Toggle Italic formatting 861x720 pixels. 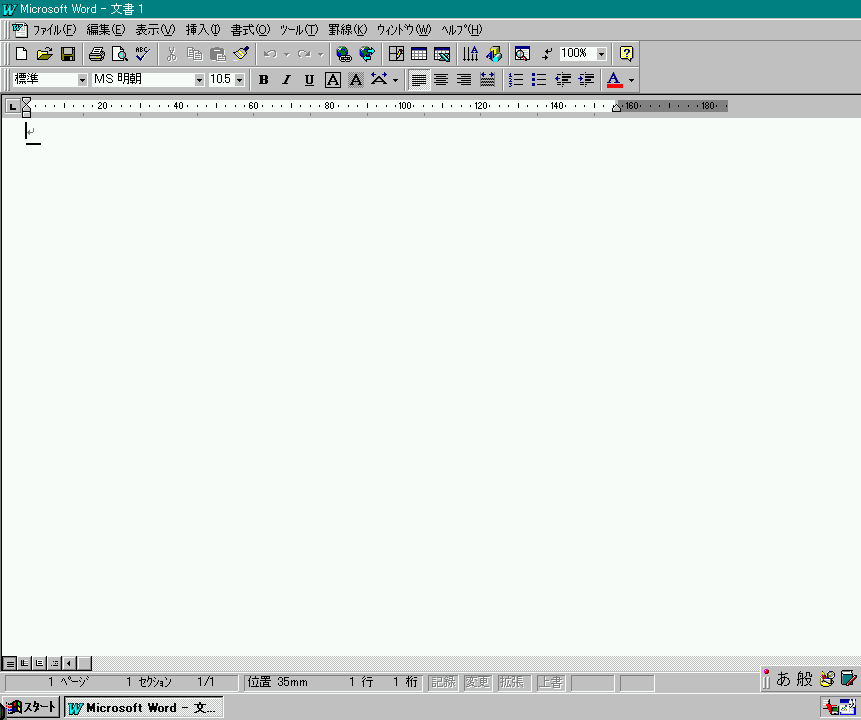[x=287, y=80]
